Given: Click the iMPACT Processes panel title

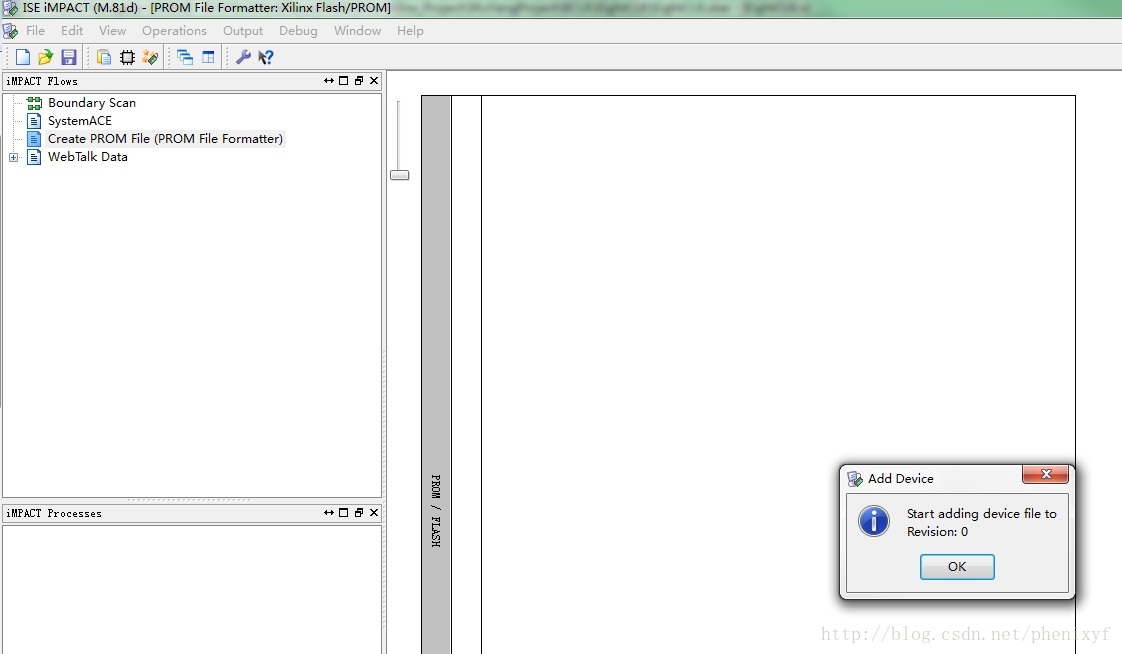Looking at the screenshot, I should click(x=54, y=514).
